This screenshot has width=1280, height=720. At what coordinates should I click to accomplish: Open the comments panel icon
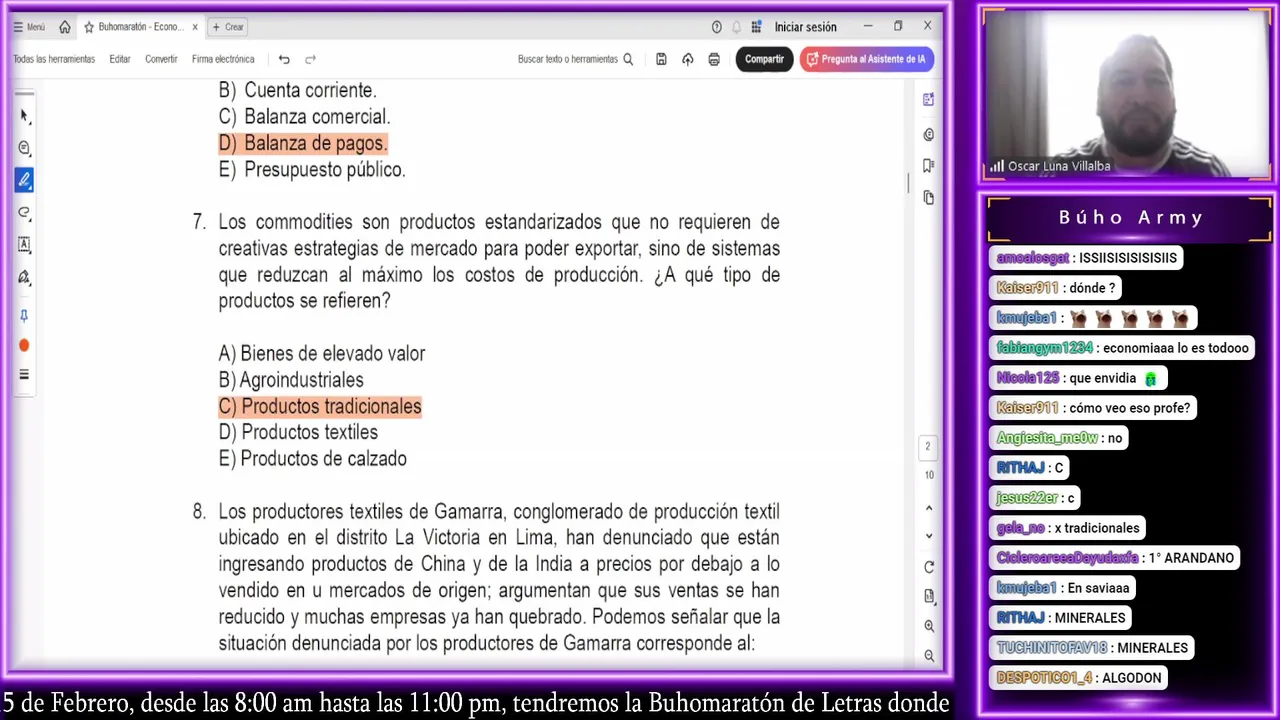tap(929, 134)
